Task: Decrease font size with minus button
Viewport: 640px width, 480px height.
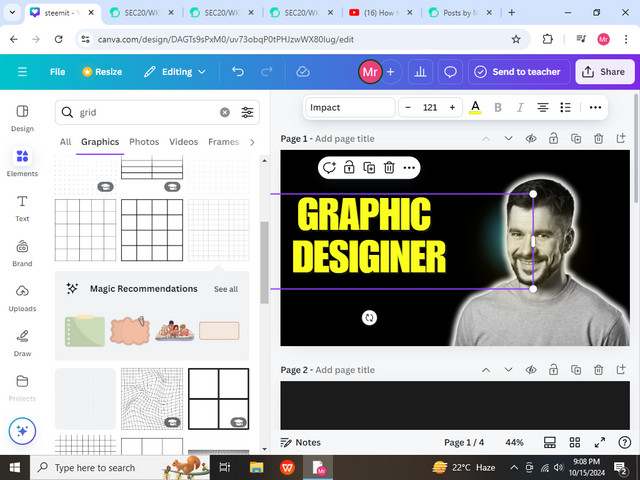Action: coord(408,107)
